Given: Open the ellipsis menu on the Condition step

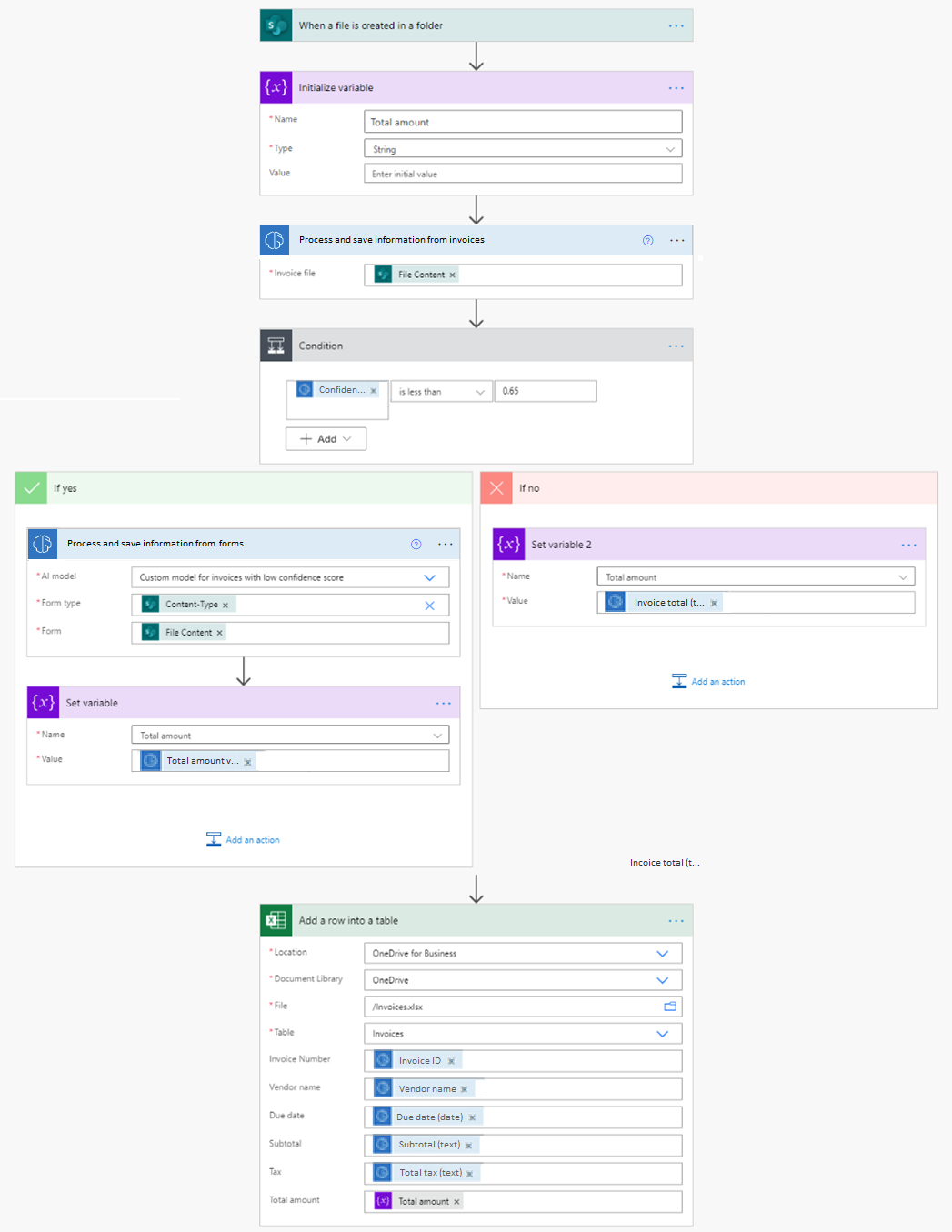Looking at the screenshot, I should tap(676, 346).
